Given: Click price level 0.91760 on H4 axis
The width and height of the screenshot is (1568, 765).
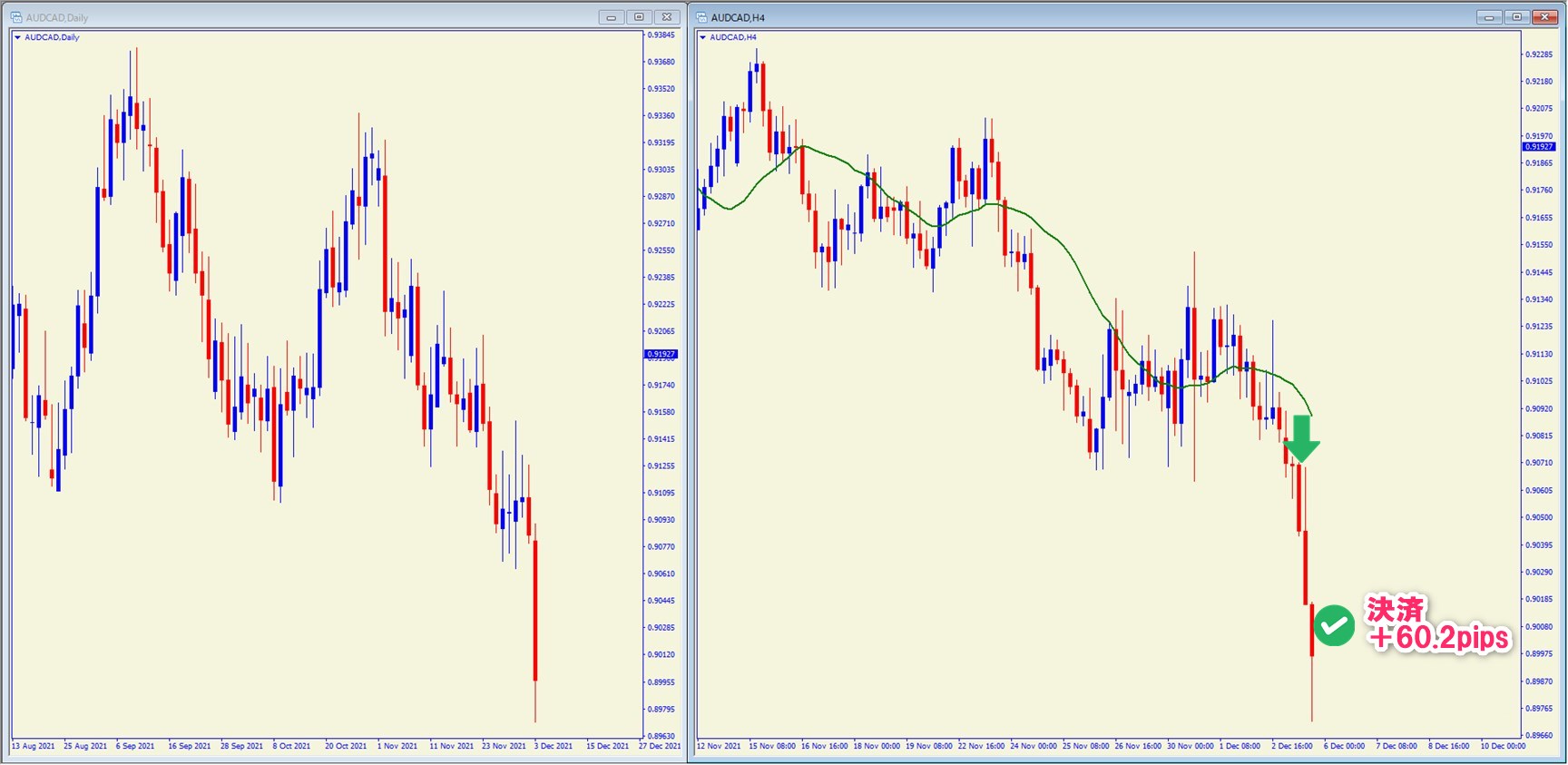Looking at the screenshot, I should (1539, 191).
